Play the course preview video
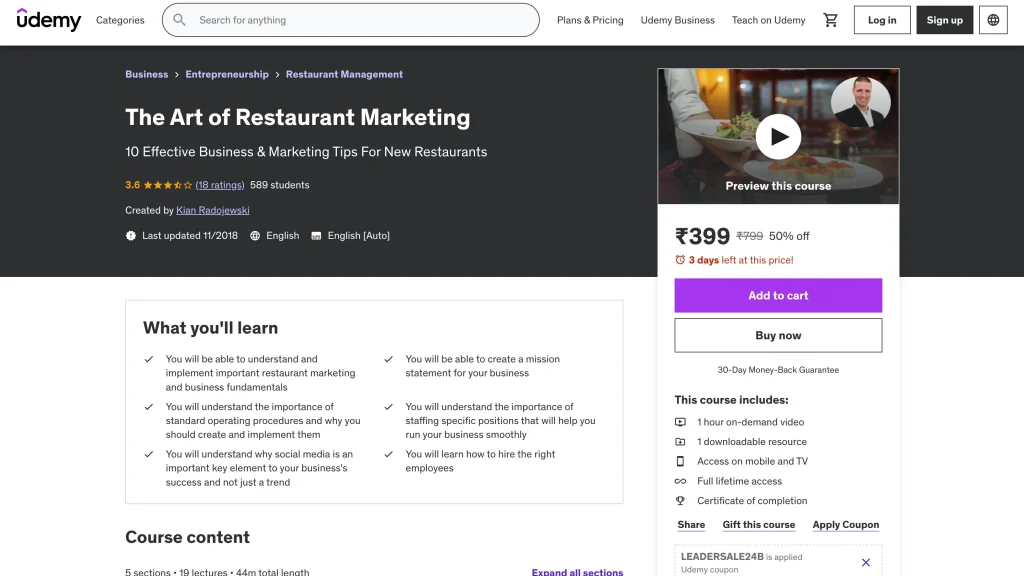1024x576 pixels. pos(778,137)
